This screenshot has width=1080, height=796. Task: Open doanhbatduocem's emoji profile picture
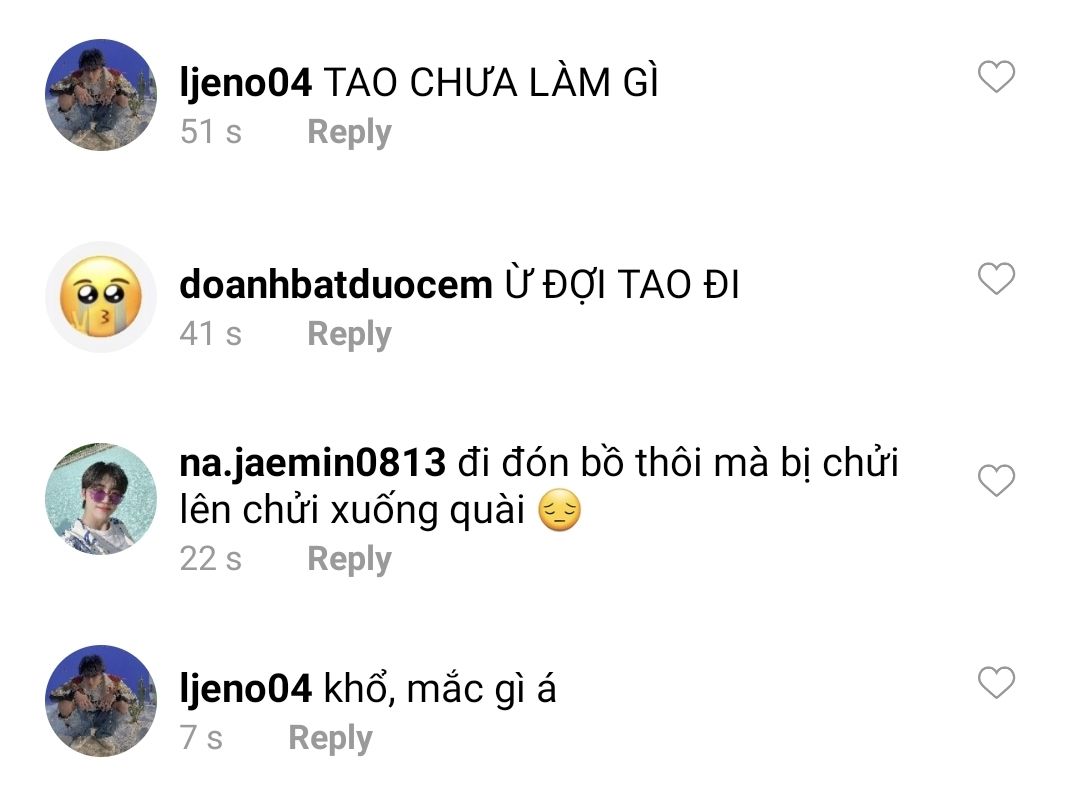pos(101,297)
